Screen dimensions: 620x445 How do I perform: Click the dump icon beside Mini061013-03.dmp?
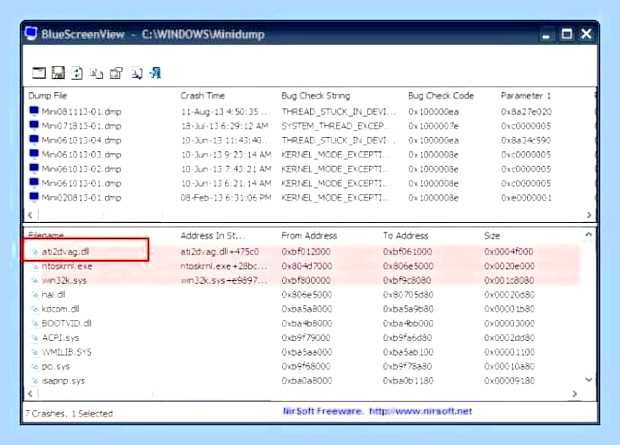34,154
